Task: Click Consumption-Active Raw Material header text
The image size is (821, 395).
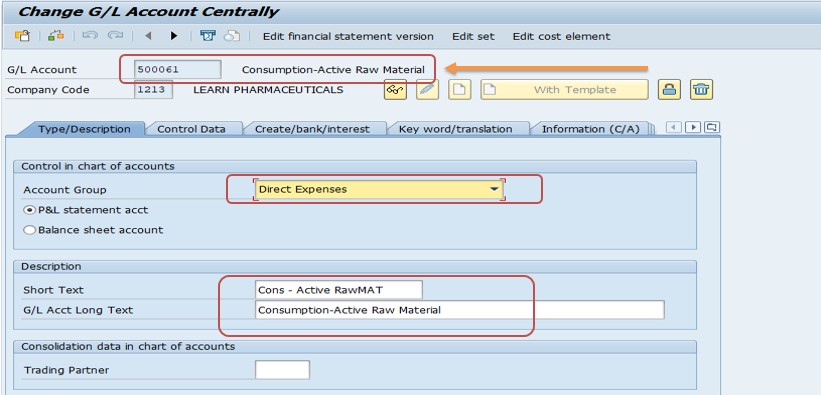Action: tap(333, 70)
